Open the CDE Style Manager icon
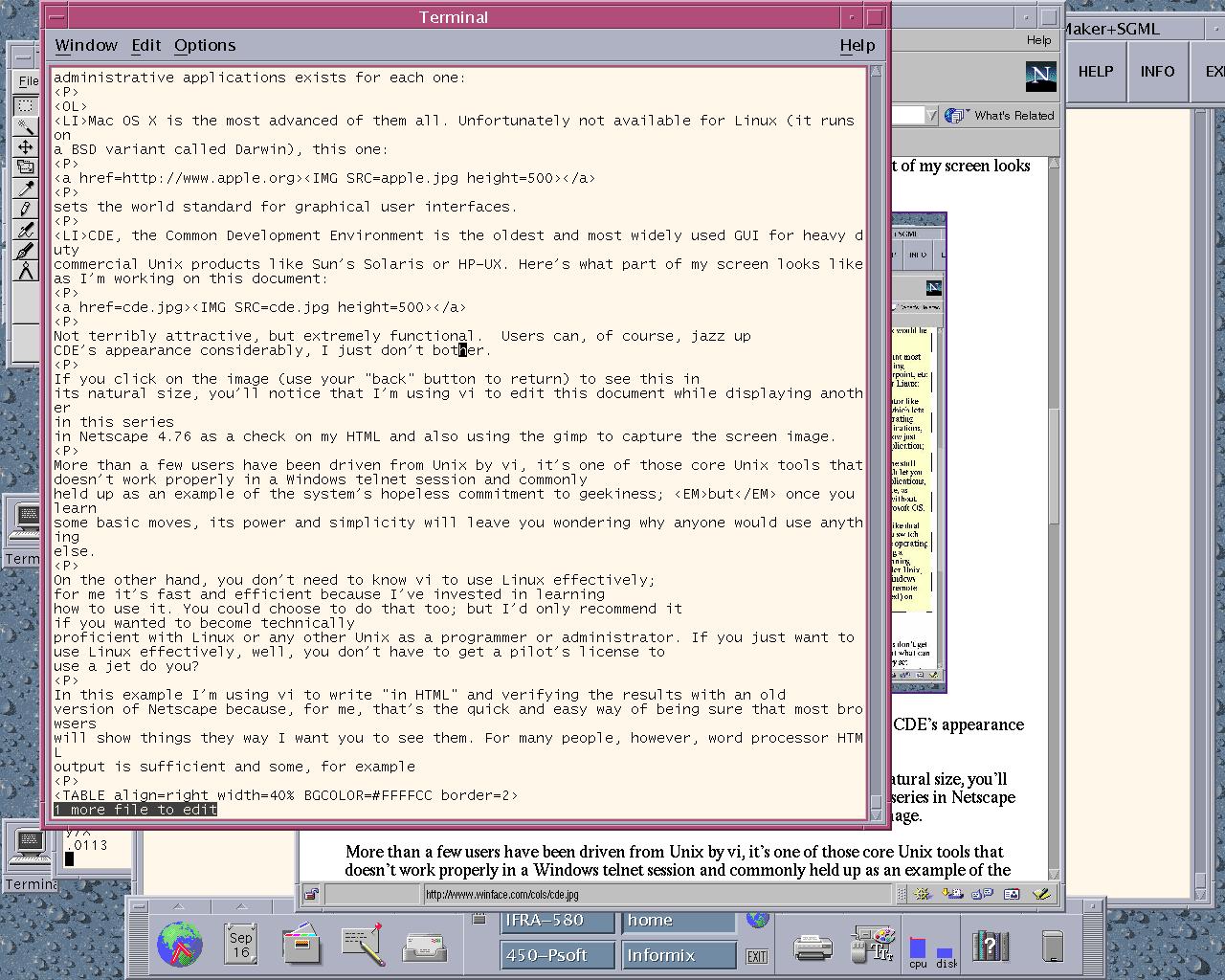This screenshot has width=1225, height=980. pyautogui.click(x=872, y=945)
